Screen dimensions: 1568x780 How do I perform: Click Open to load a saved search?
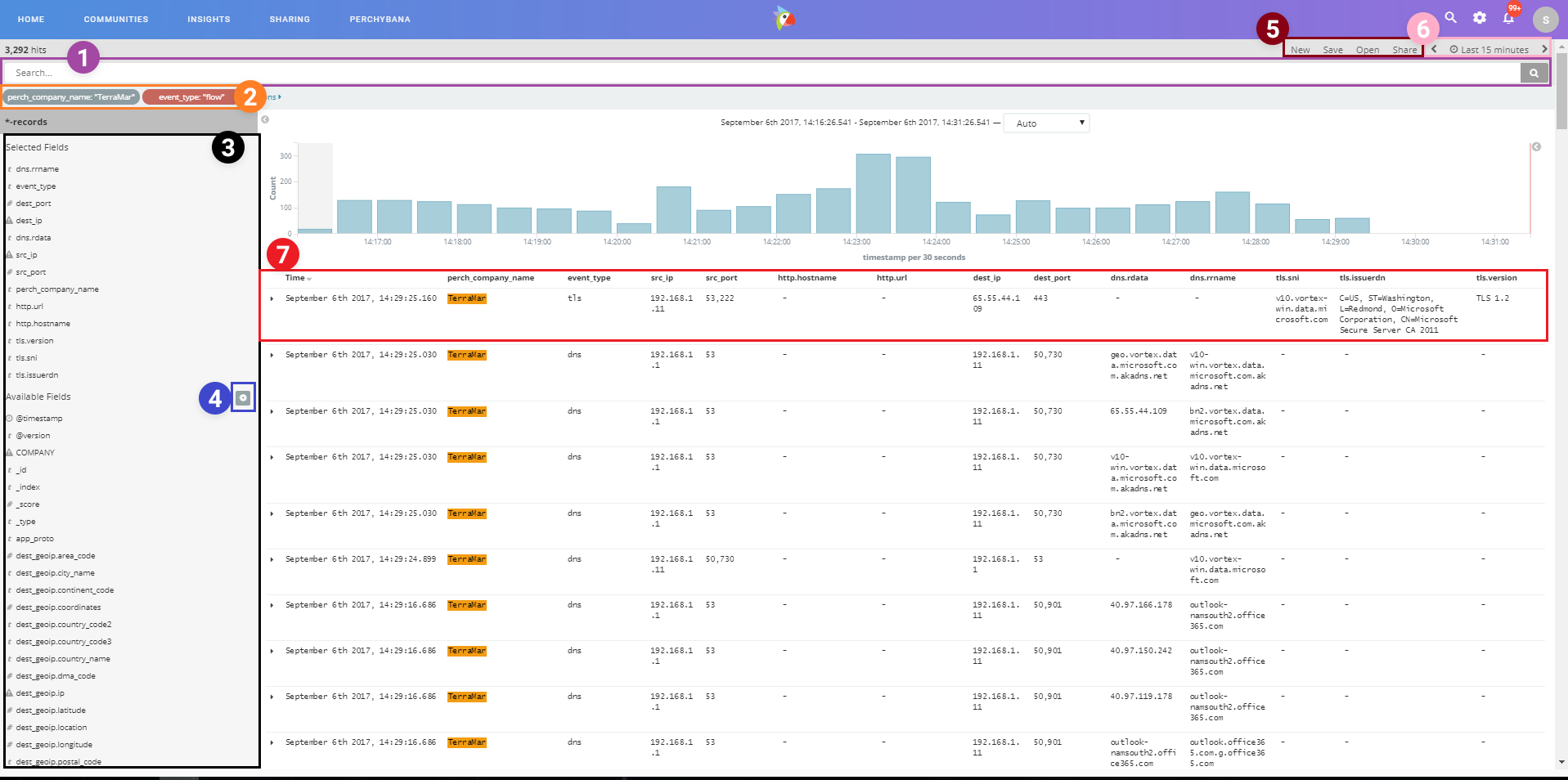pos(1367,50)
